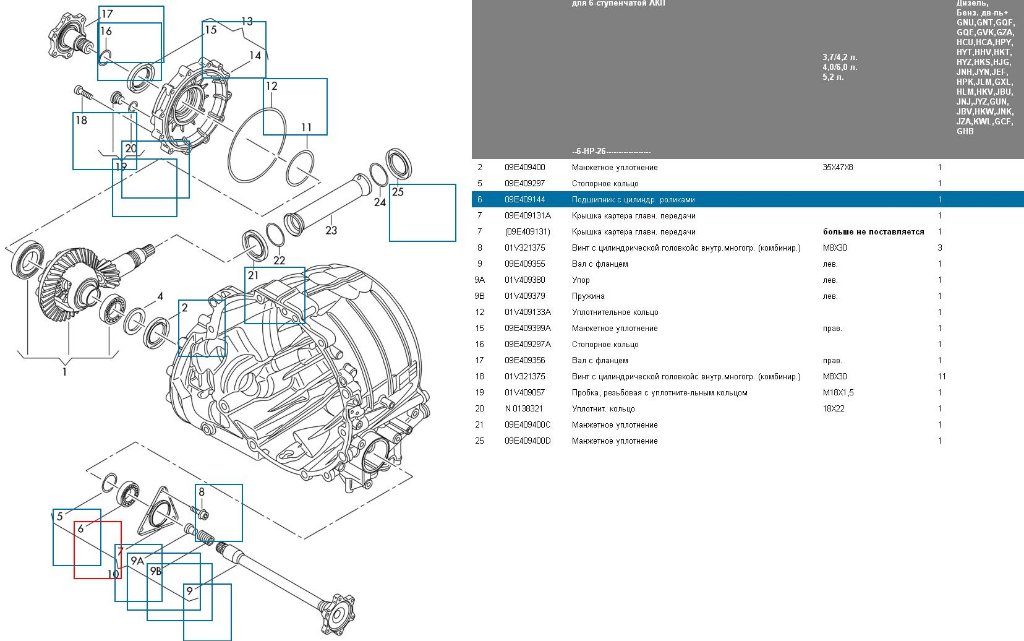The width and height of the screenshot is (1024, 641).
Task: Click callout 18 screw box in diagram
Action: click(96, 140)
